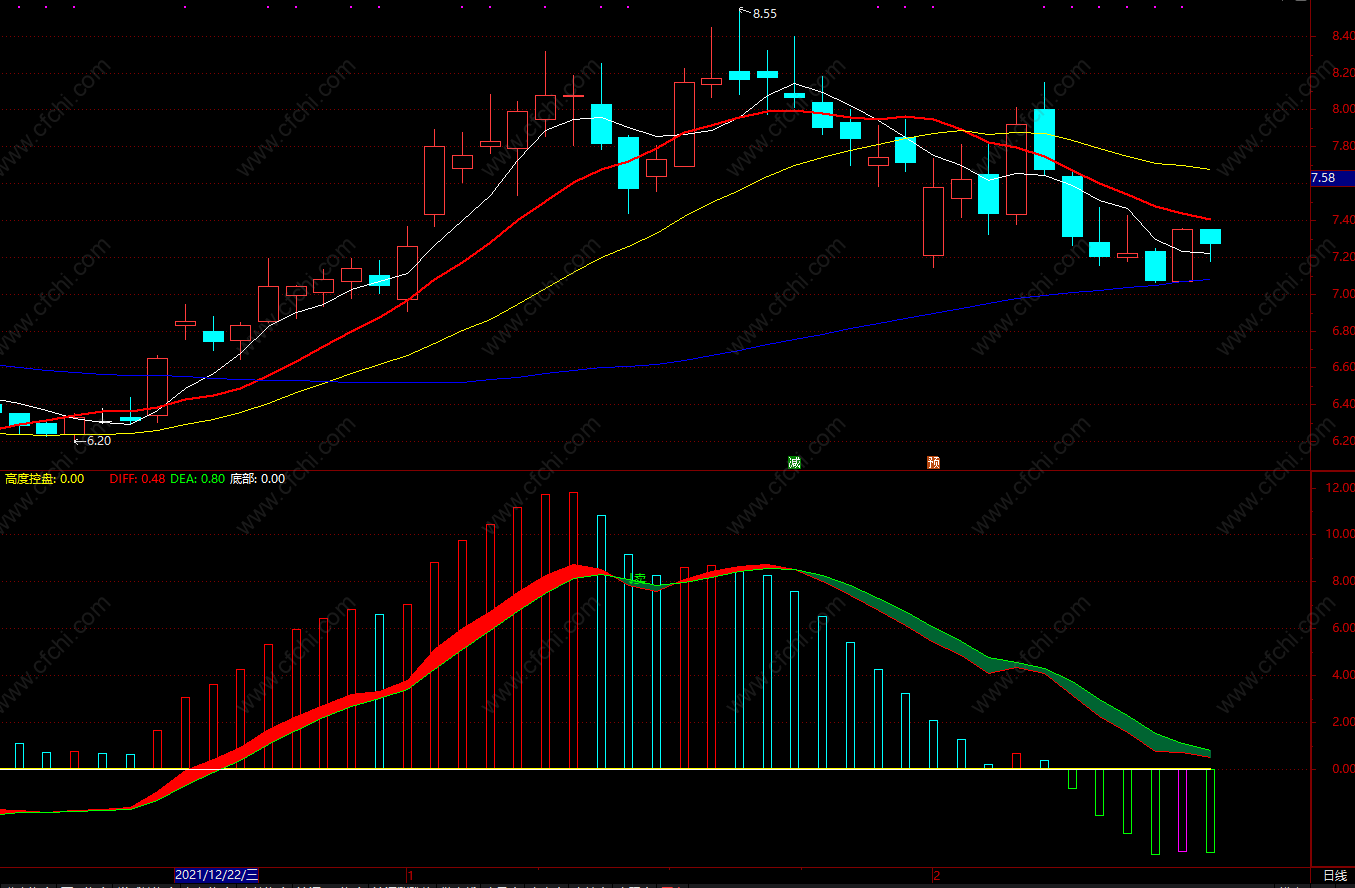The height and width of the screenshot is (888, 1355).
Task: Click 6.60 on the price axis
Action: click(x=1343, y=367)
